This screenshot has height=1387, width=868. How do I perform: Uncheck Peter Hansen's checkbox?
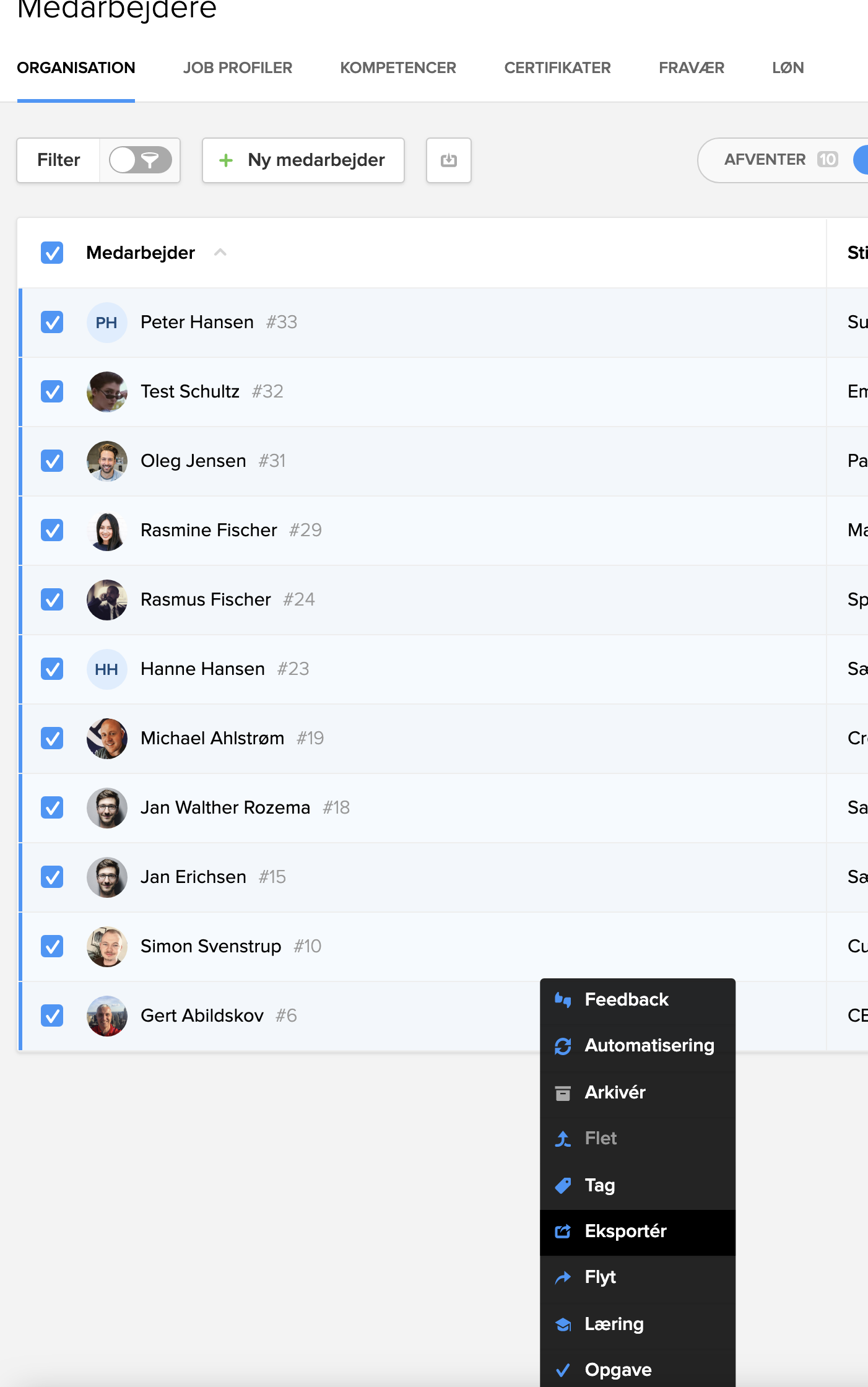52,322
